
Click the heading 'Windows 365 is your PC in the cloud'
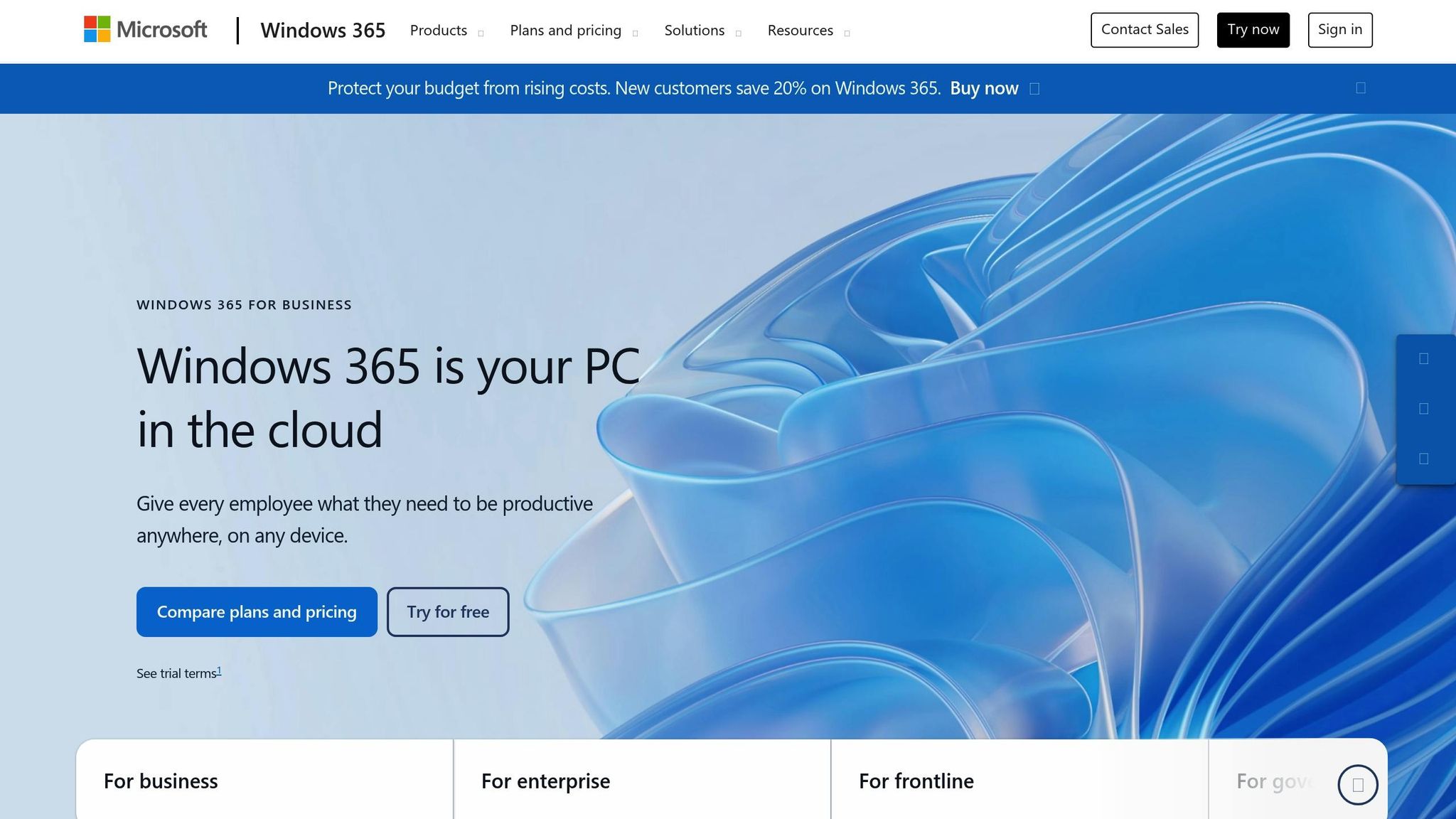point(388,397)
